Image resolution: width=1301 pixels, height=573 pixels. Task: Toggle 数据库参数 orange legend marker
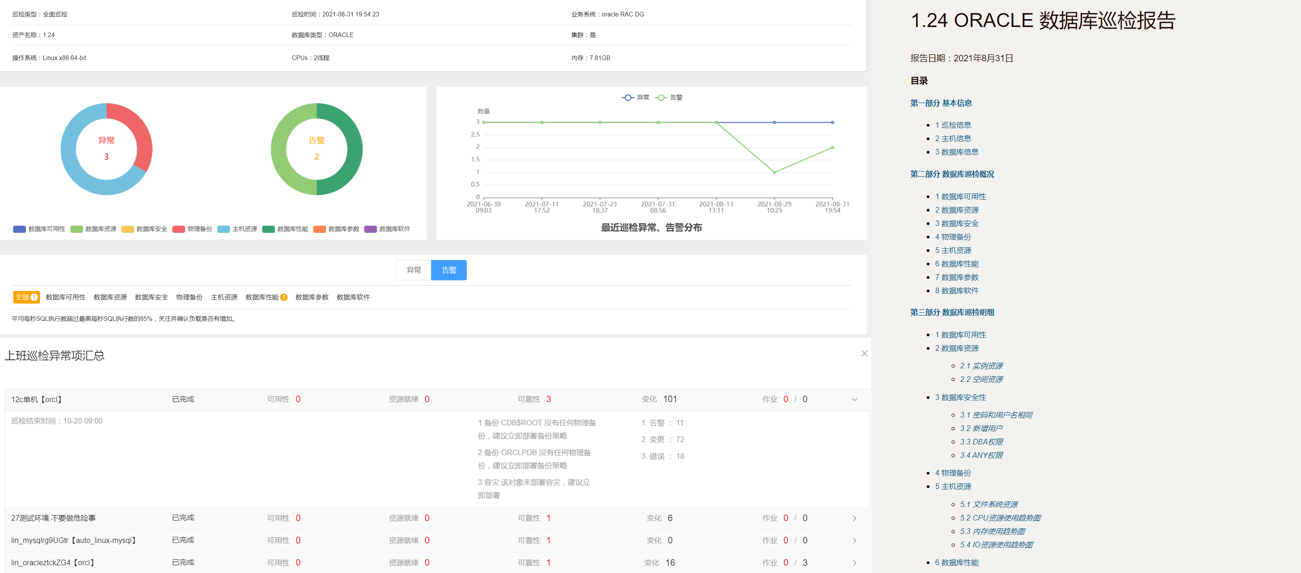tap(320, 229)
